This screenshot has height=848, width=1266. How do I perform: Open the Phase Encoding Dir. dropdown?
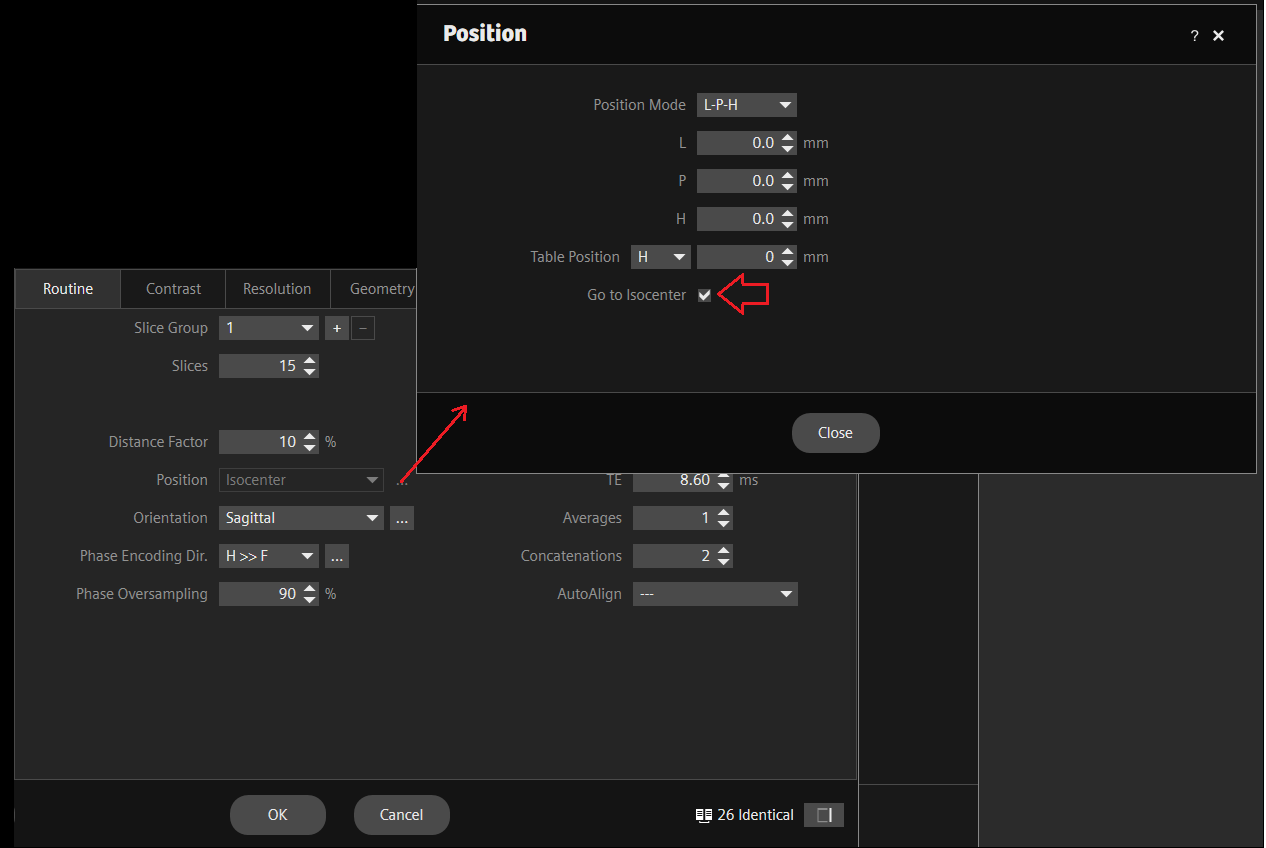tap(268, 556)
